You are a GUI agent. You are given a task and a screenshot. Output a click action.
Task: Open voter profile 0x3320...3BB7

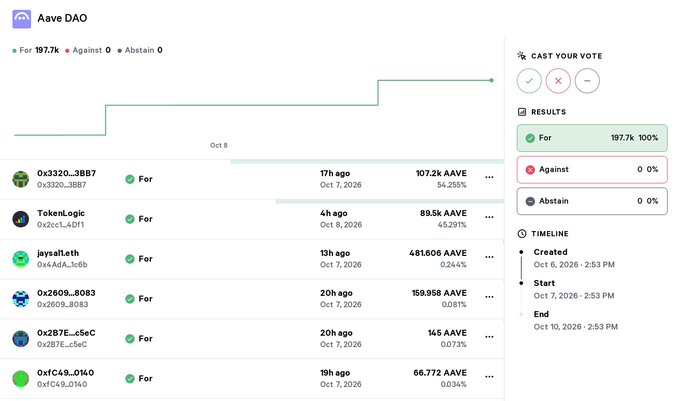[66, 173]
